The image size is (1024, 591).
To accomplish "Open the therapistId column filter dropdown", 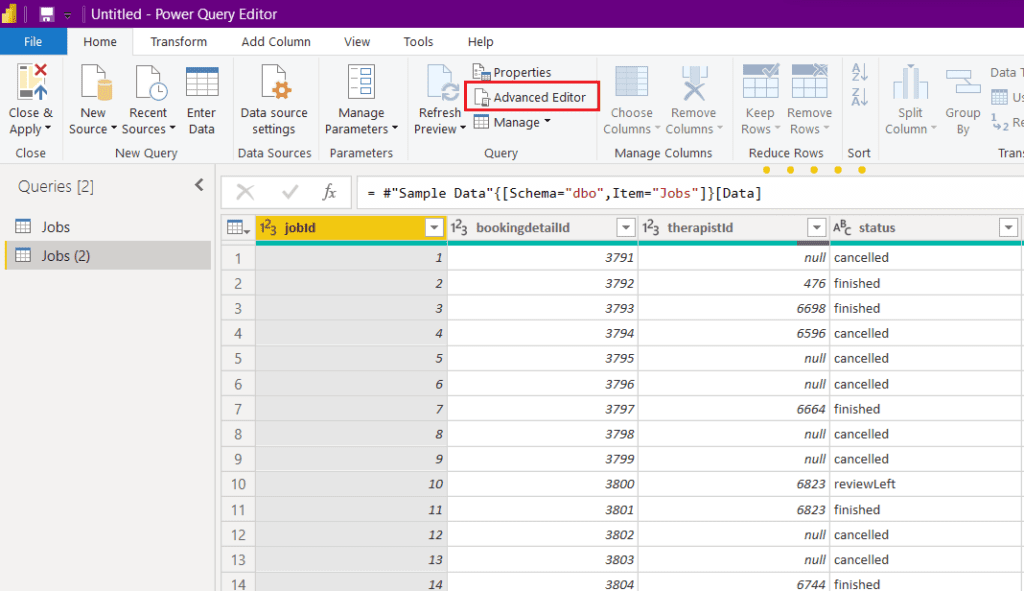I will coord(817,228).
